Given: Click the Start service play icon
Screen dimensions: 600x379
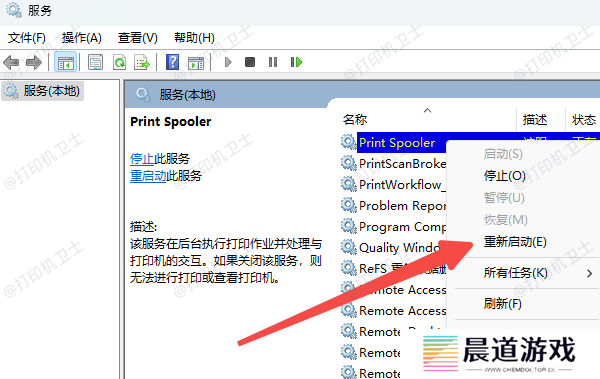Looking at the screenshot, I should (x=228, y=62).
